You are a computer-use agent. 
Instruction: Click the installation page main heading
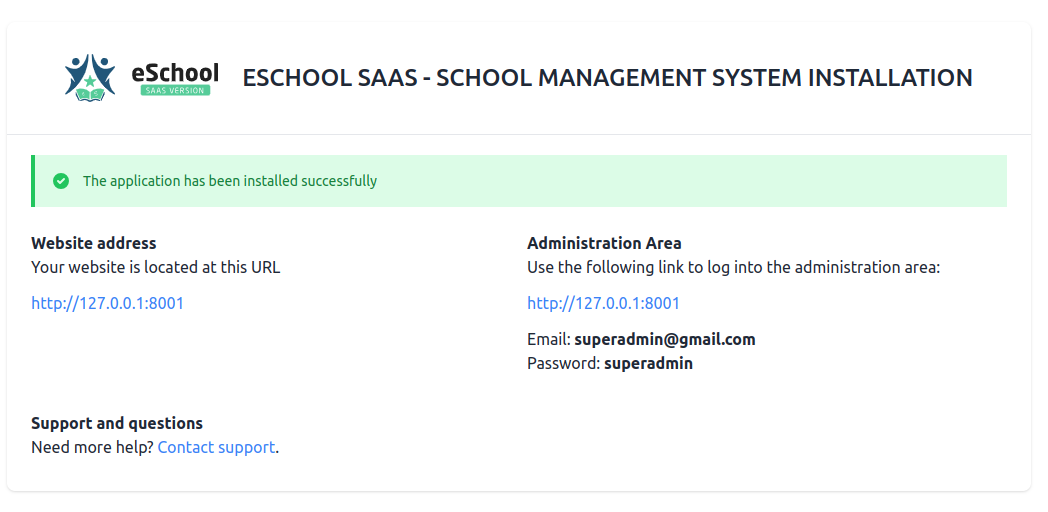(x=607, y=78)
